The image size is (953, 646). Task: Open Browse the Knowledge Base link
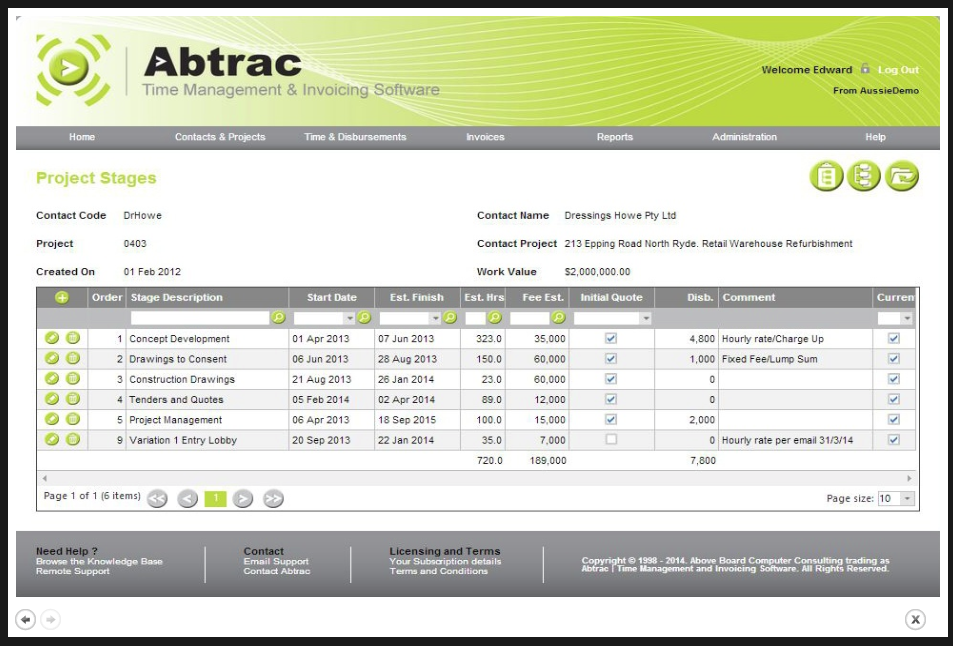[x=99, y=562]
